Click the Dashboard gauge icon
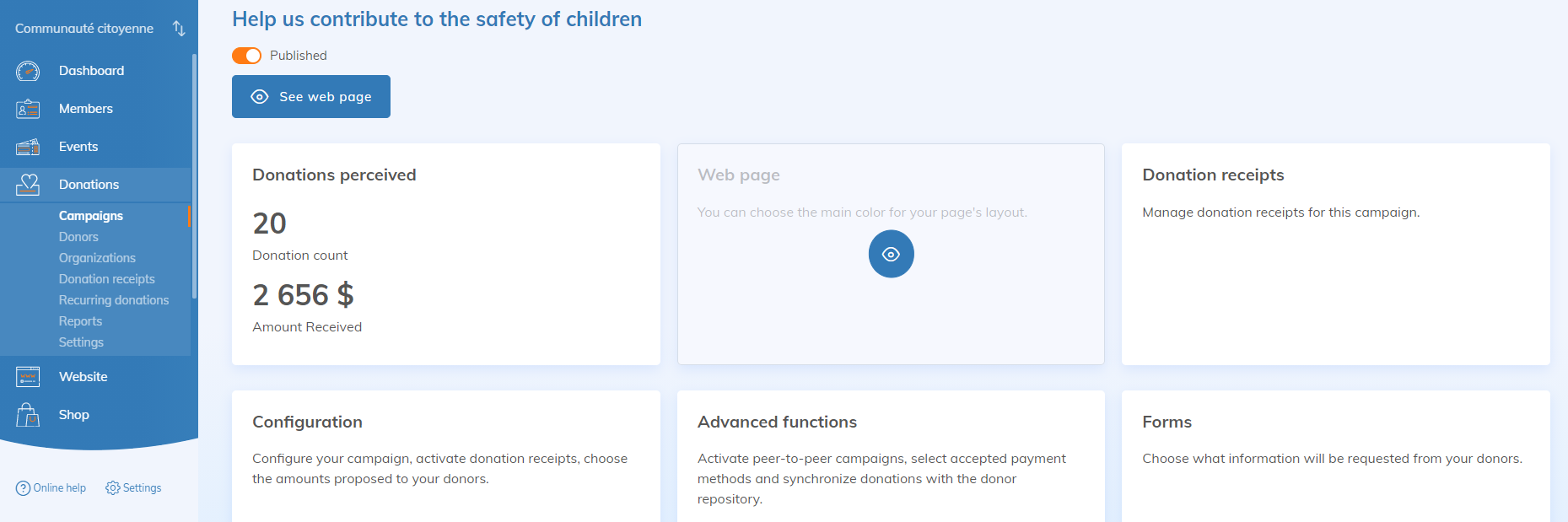 (28, 71)
